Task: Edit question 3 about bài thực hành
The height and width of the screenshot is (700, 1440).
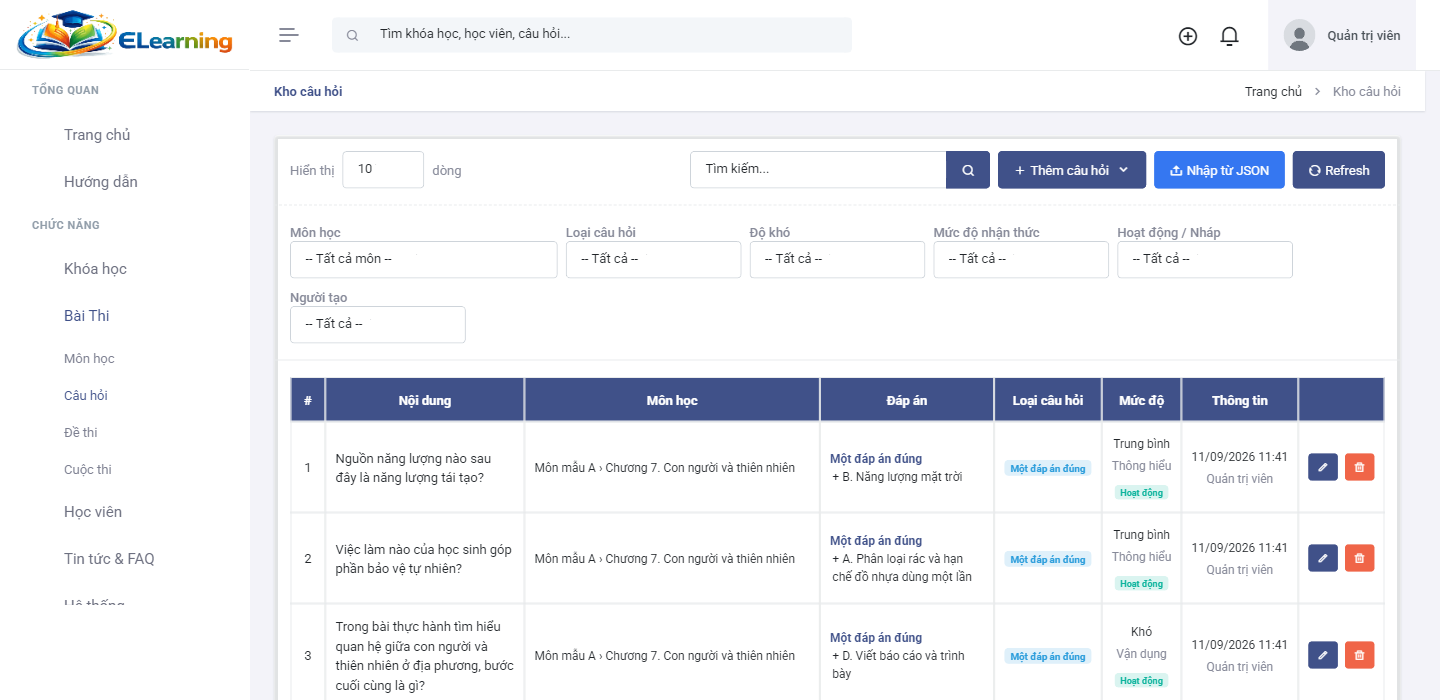Action: click(x=1323, y=655)
